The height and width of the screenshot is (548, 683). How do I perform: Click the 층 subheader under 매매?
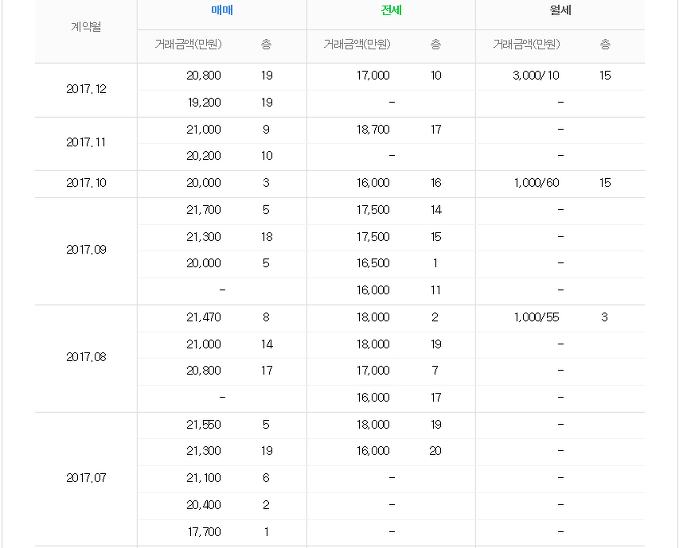tap(266, 44)
